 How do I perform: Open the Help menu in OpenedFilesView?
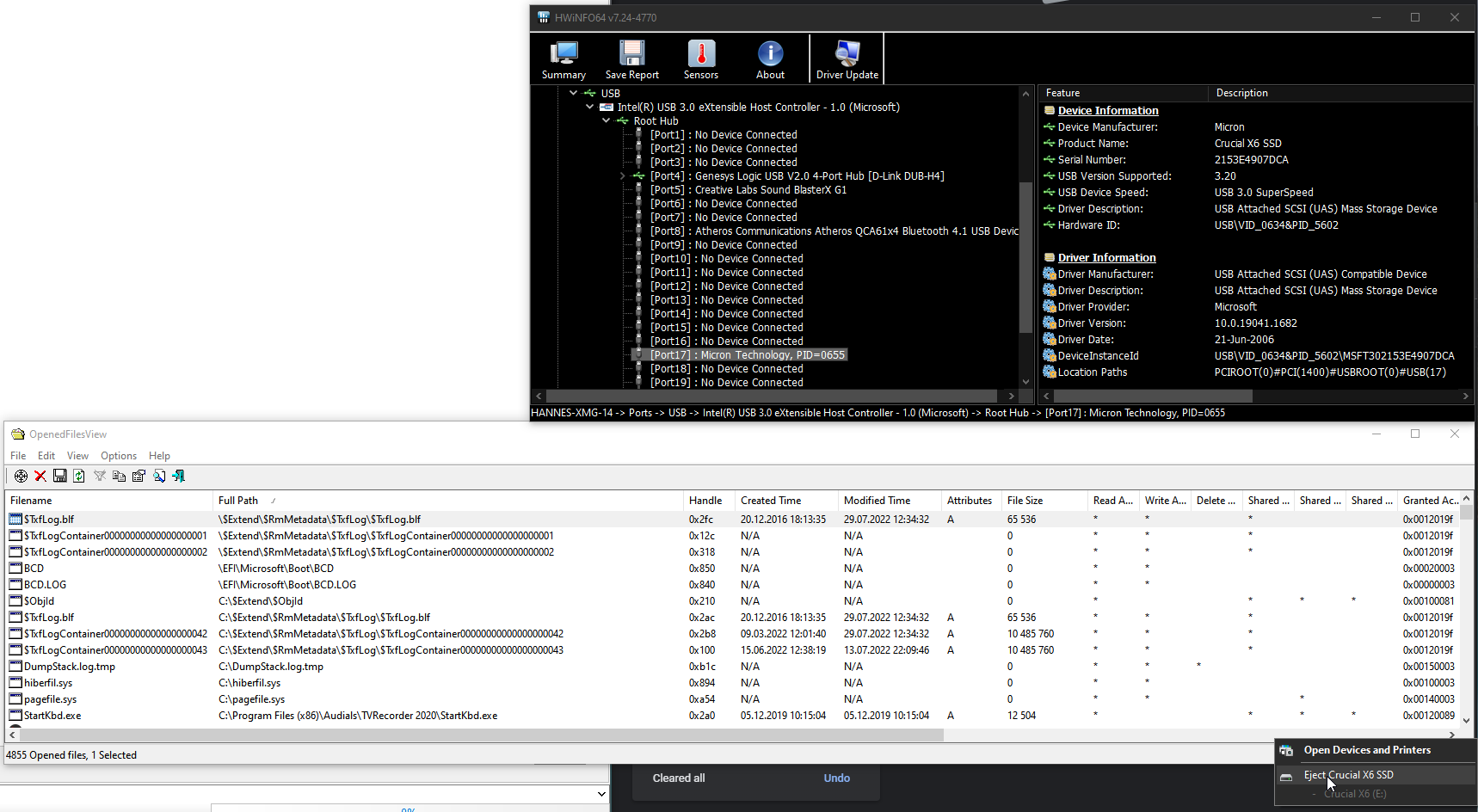(159, 456)
